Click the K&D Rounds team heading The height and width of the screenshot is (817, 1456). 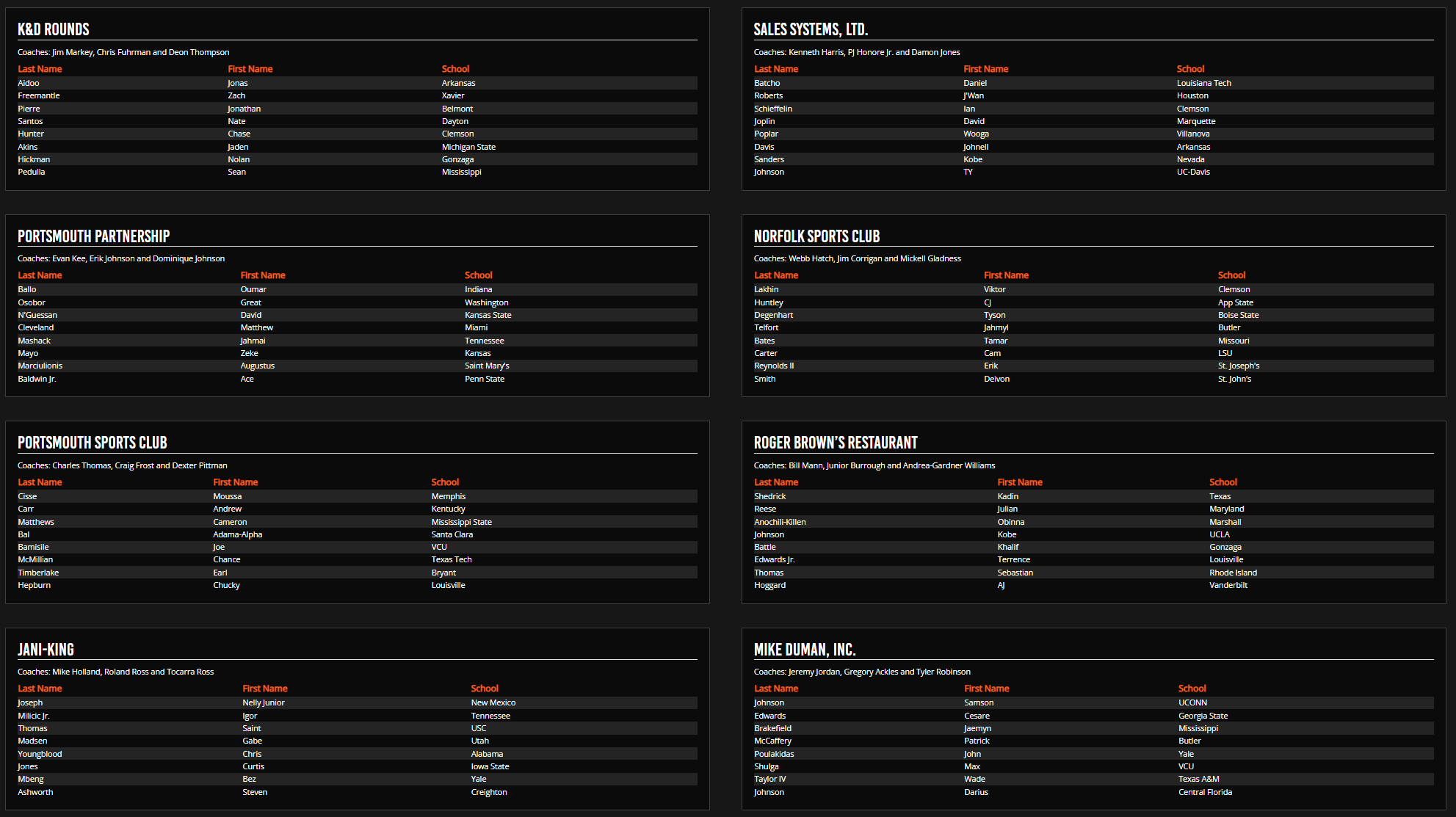pos(54,29)
